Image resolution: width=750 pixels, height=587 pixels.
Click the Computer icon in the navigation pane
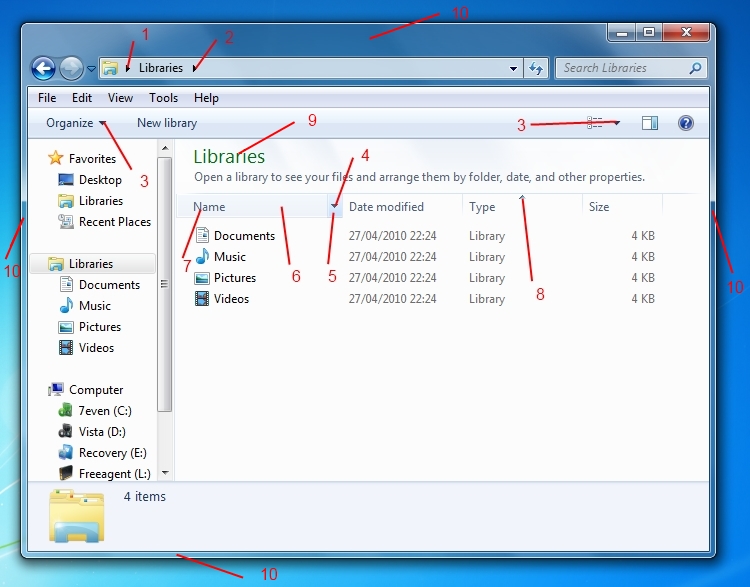point(56,389)
